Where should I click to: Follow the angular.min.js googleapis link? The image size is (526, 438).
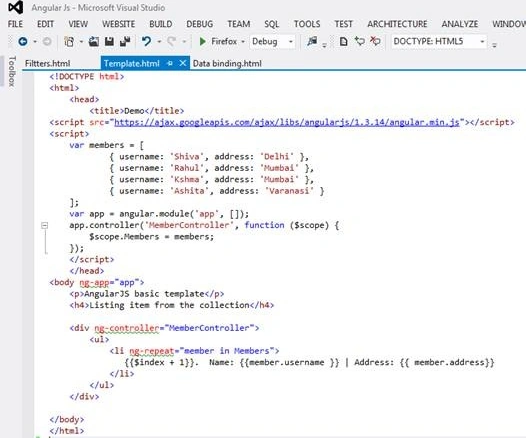(287, 122)
